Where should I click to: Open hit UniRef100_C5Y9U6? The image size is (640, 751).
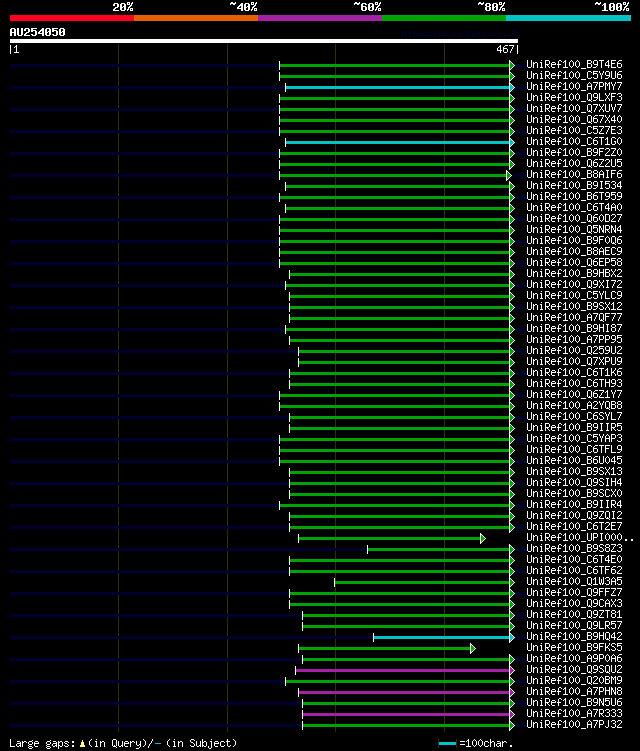coord(574,75)
